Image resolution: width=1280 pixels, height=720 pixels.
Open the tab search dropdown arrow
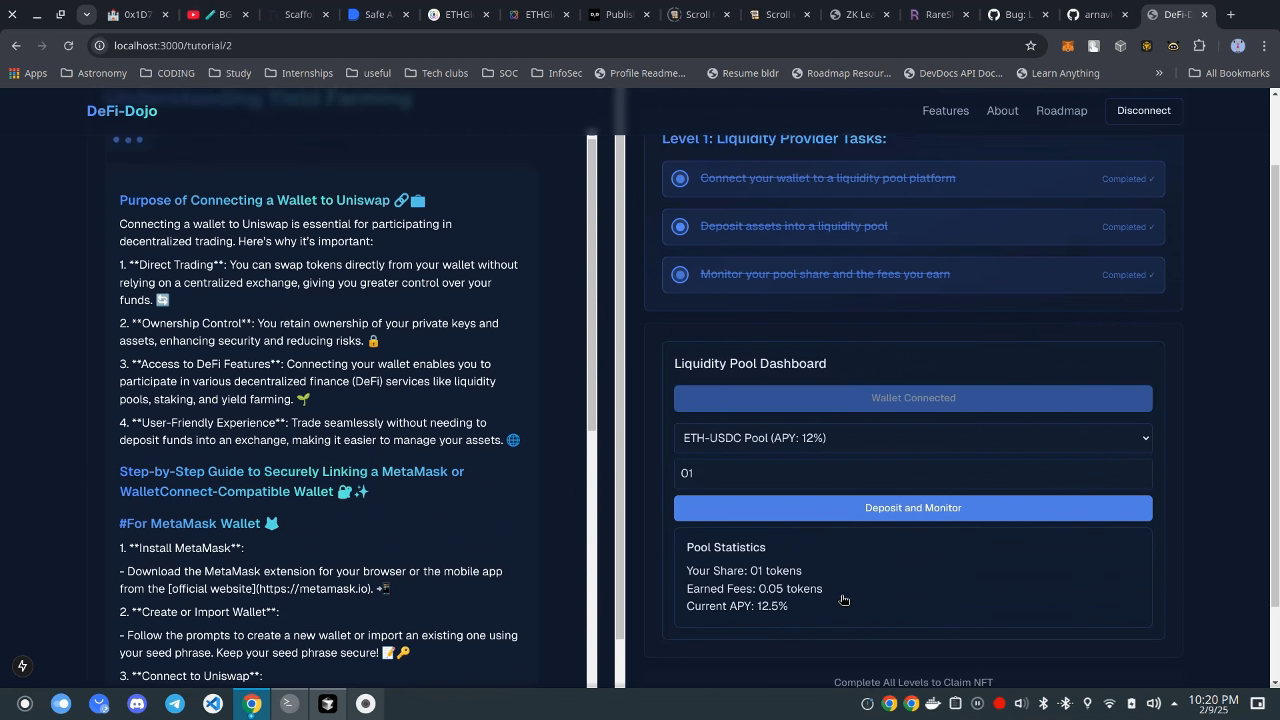point(87,15)
